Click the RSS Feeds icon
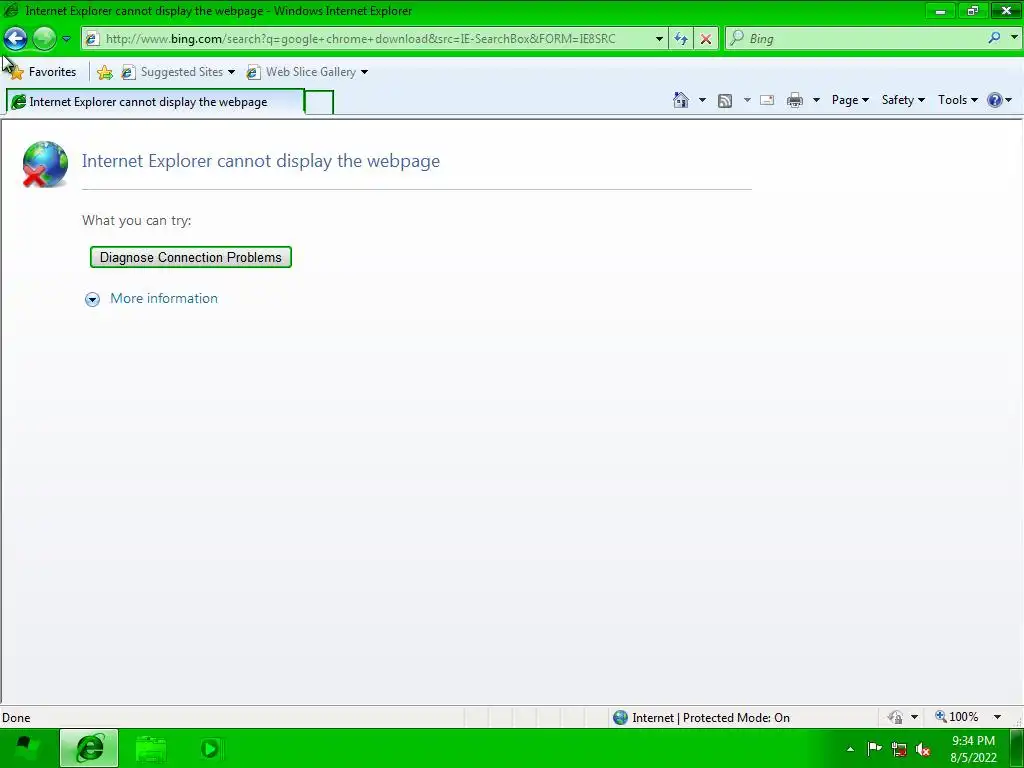1024x768 pixels. pos(725,100)
